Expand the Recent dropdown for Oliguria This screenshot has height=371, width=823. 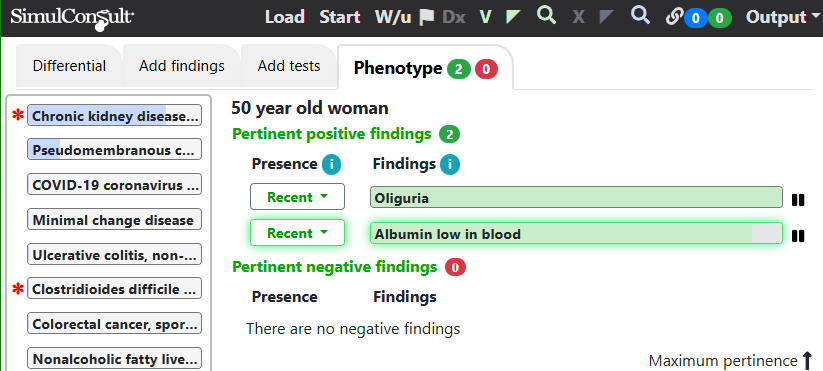coord(297,197)
